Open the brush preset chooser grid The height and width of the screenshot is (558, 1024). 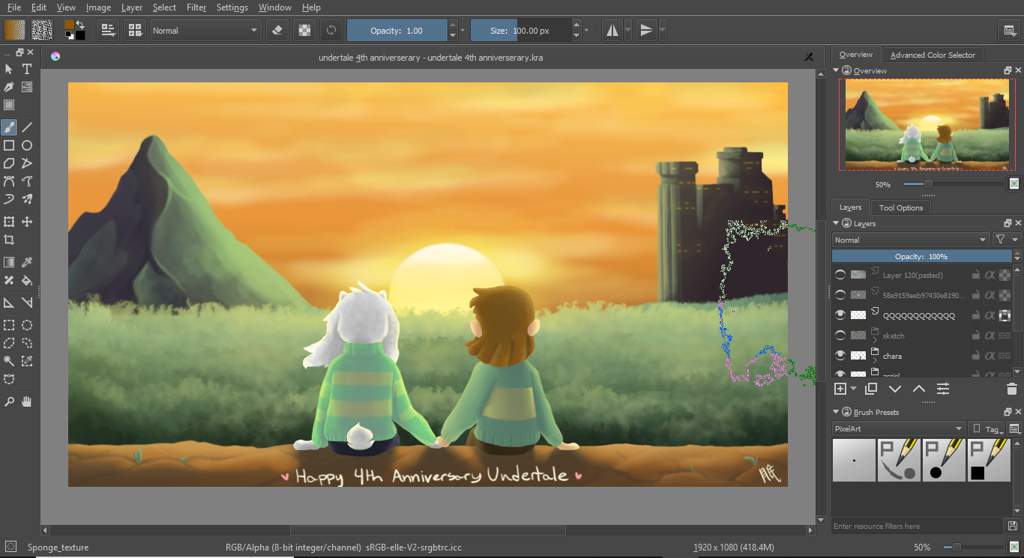(135, 30)
